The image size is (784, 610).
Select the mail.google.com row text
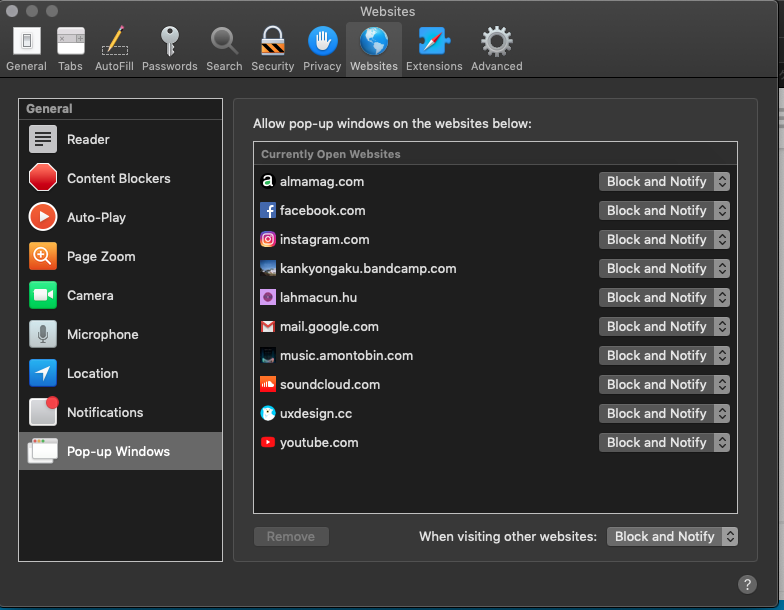[329, 326]
